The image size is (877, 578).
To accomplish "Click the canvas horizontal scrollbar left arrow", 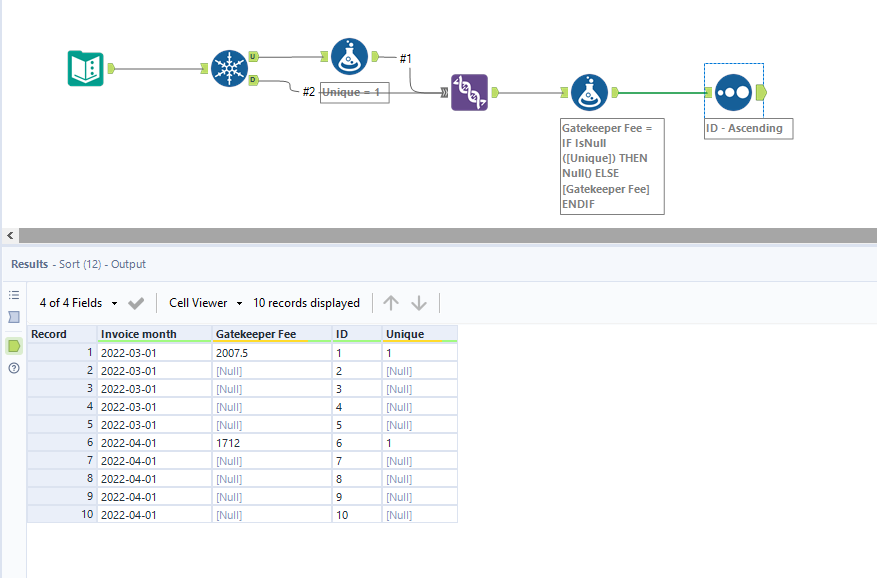I will coord(10,235).
